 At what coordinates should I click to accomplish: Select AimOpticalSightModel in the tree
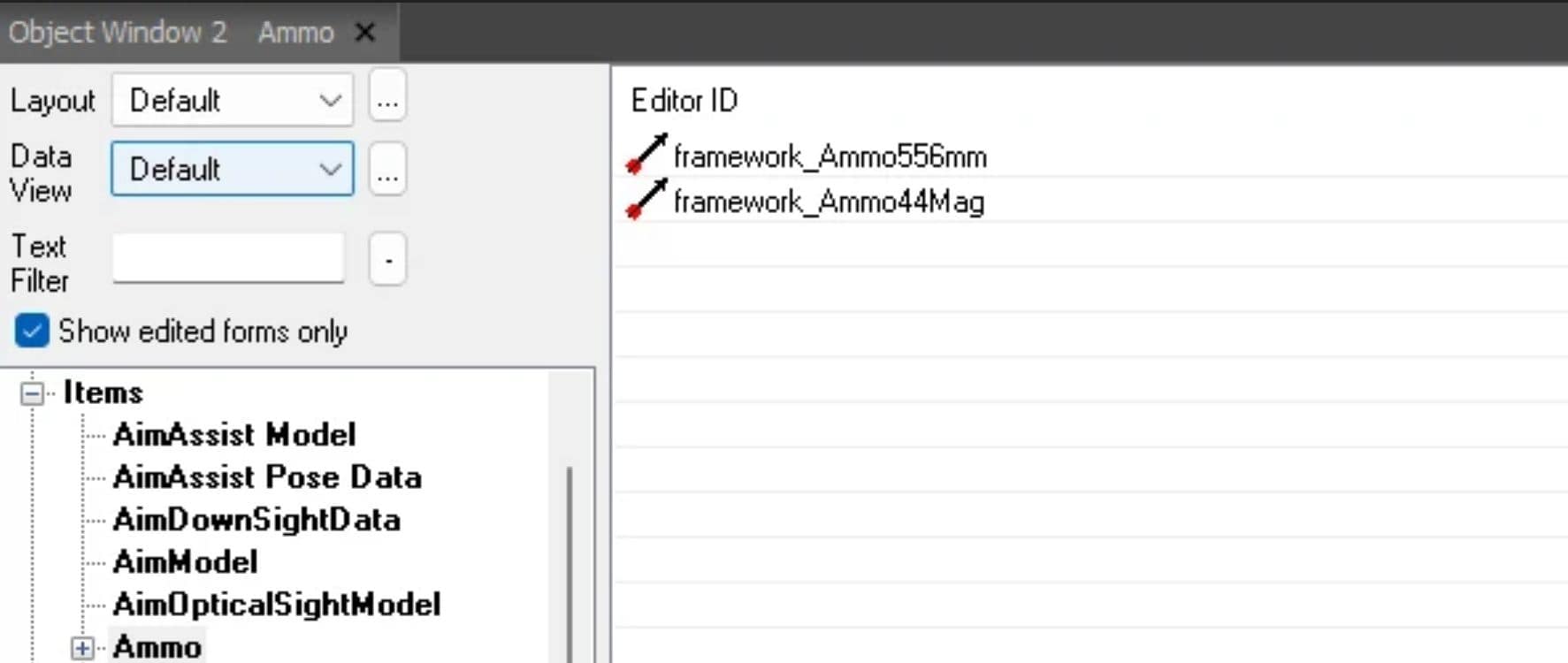277,605
